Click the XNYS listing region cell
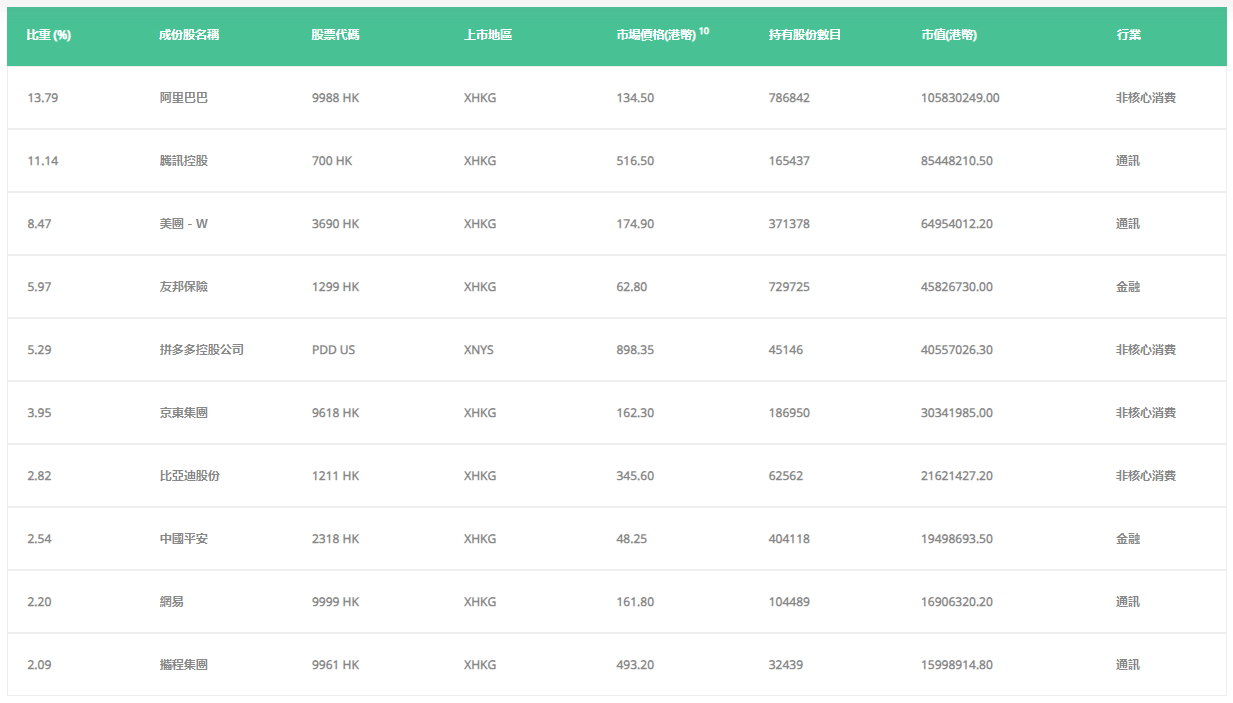 tap(479, 350)
